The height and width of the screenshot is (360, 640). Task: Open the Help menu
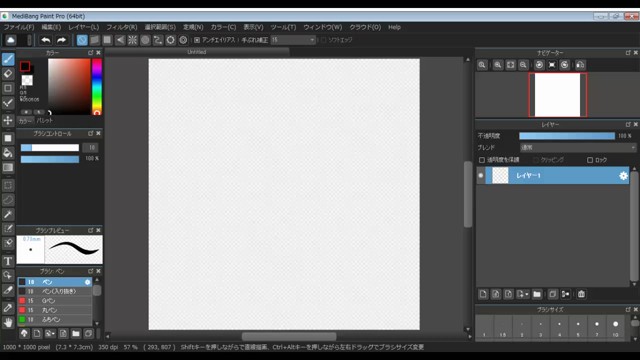click(x=394, y=27)
